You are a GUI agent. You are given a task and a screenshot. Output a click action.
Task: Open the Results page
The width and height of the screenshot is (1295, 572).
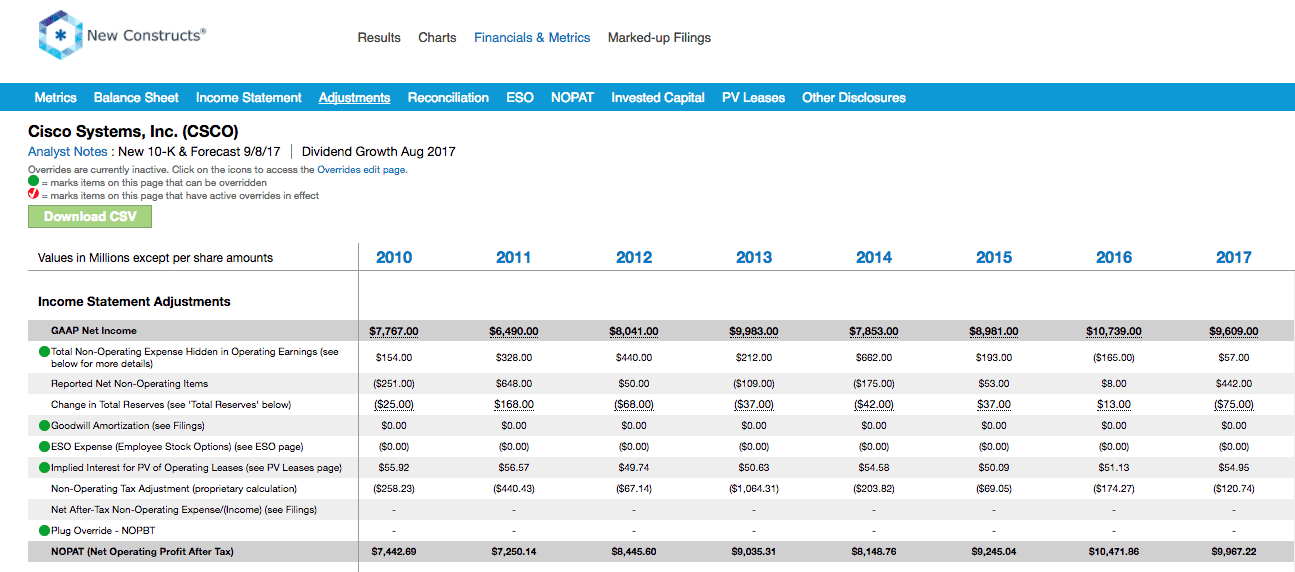(379, 38)
